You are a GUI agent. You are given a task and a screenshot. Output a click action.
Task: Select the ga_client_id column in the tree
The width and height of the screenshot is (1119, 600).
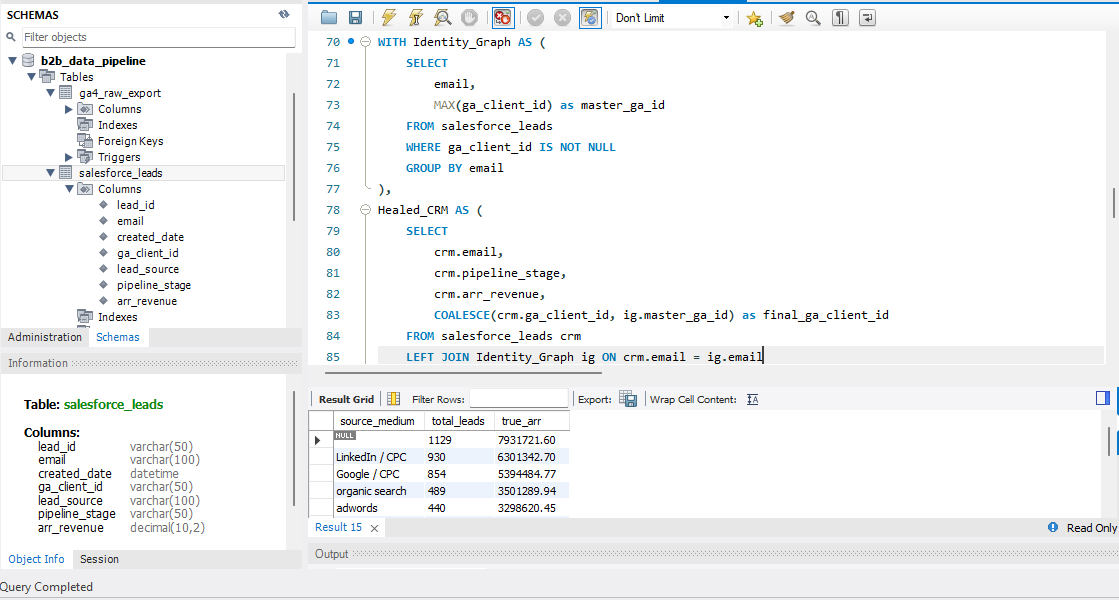click(148, 253)
